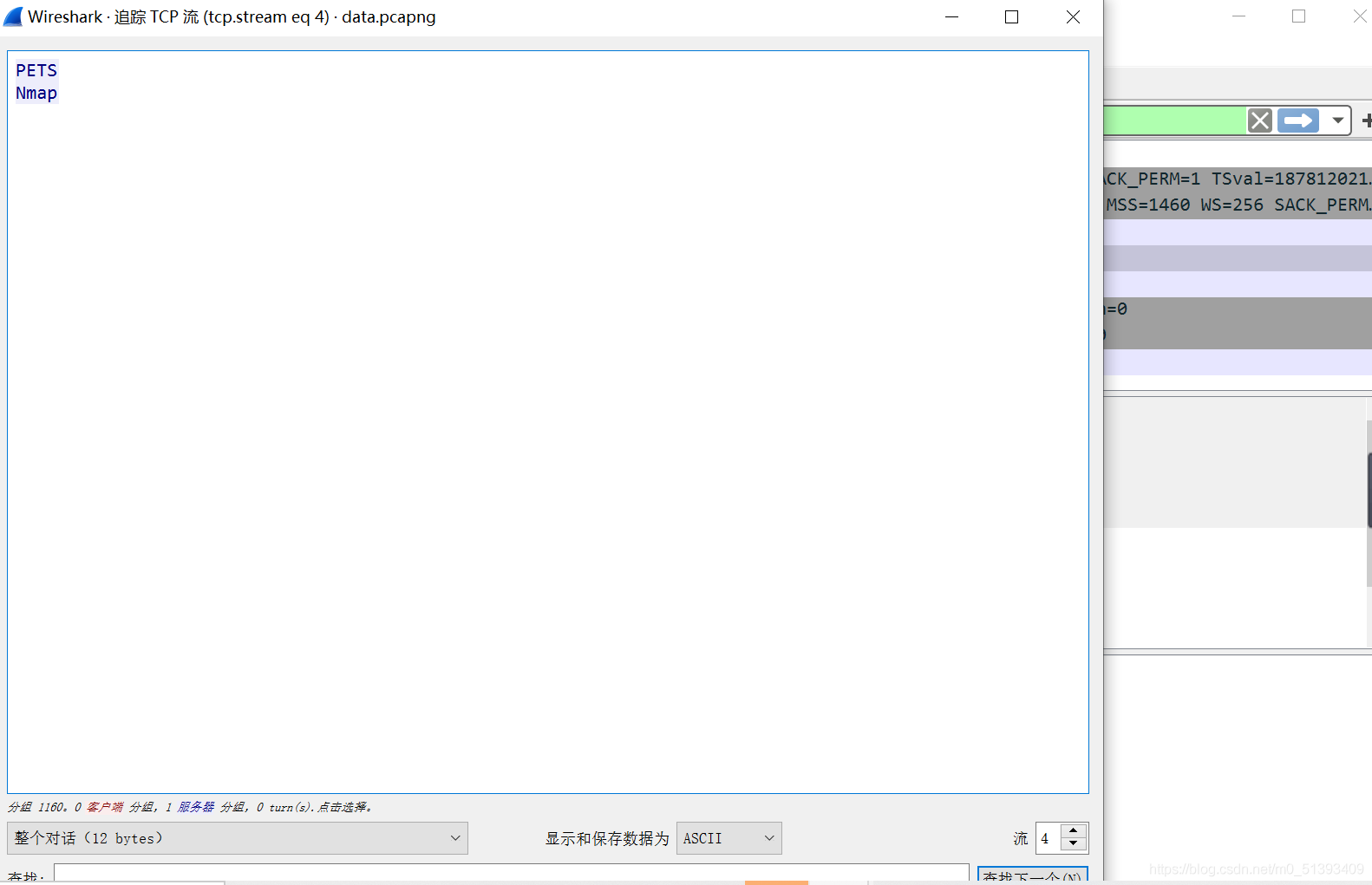
Task: Apply display filter with blue arrow icon
Action: (x=1298, y=120)
